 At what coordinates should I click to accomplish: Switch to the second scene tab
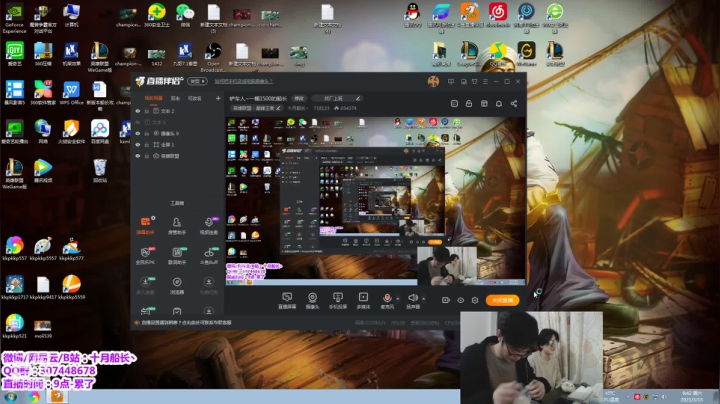click(x=175, y=98)
